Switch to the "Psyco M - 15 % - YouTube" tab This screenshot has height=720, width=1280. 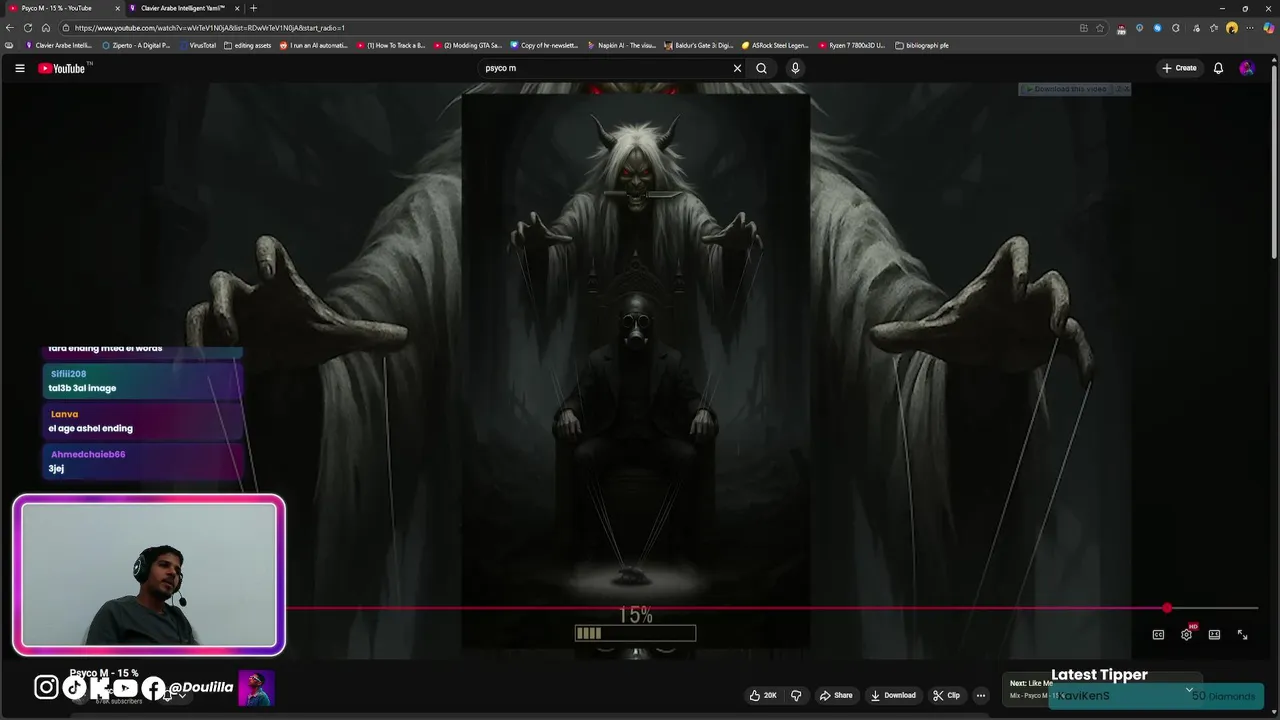point(62,8)
